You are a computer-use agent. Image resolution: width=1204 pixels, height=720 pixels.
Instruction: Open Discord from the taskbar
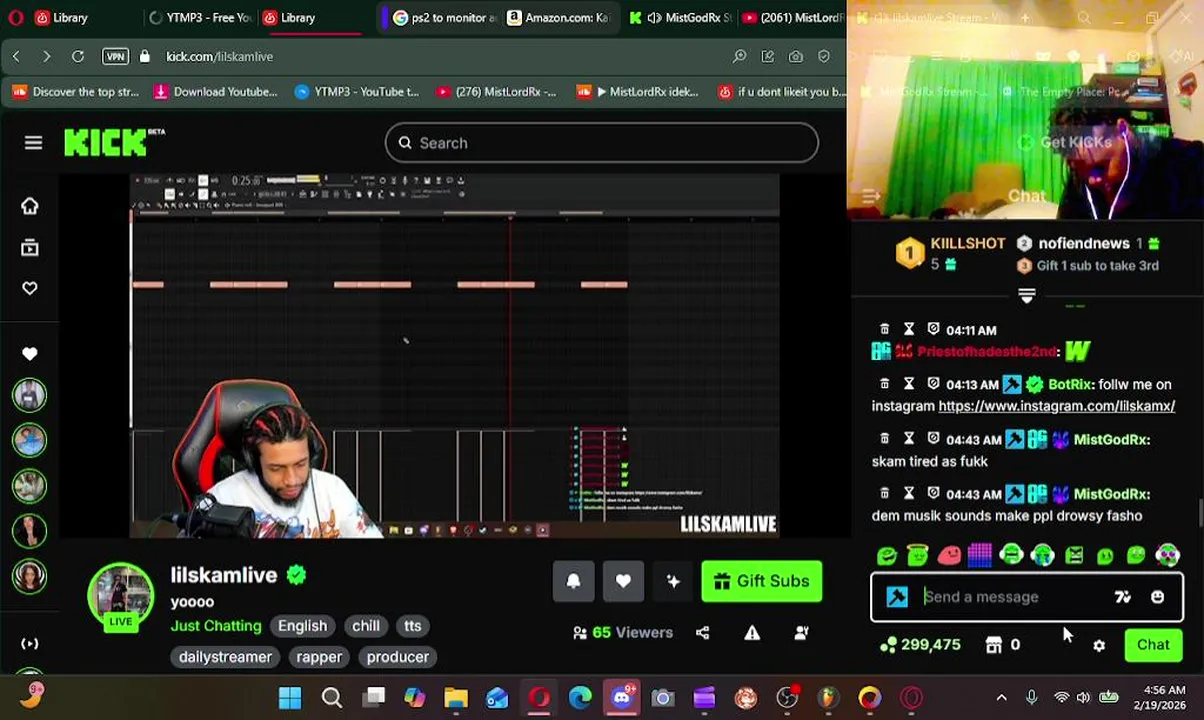621,698
